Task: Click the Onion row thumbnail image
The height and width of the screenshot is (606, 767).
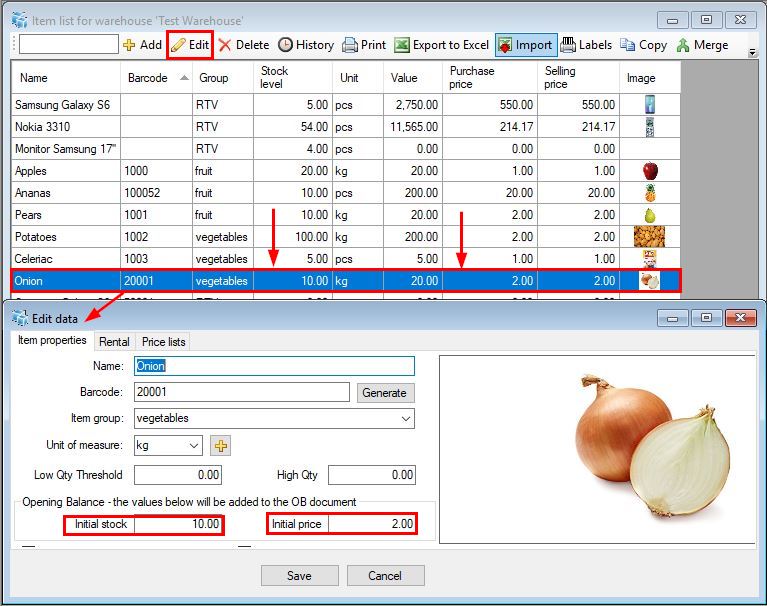Action: (x=649, y=281)
